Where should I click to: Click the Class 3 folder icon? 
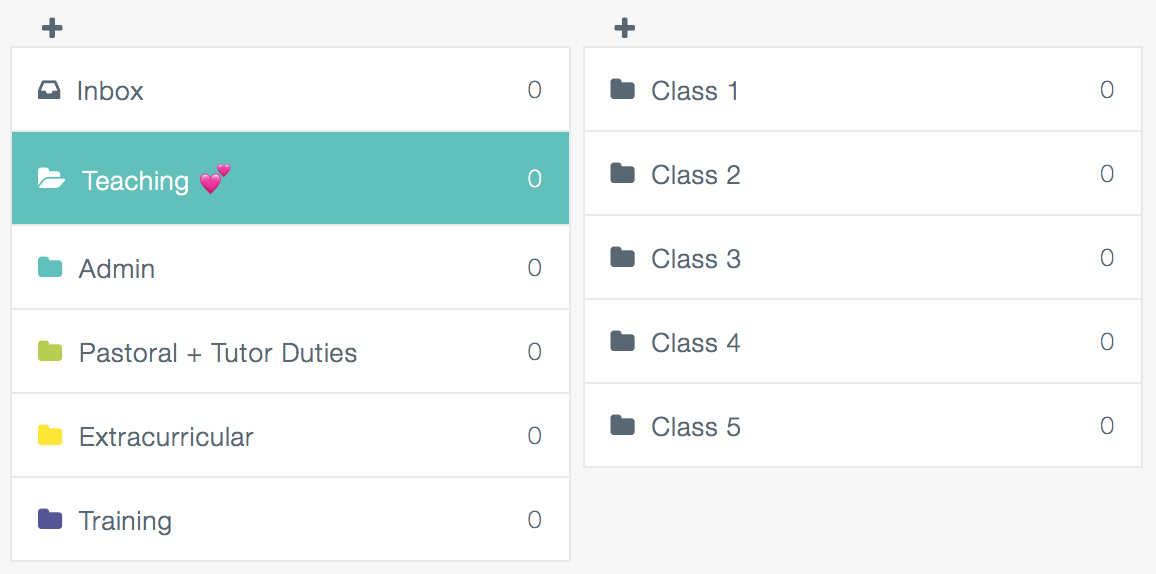tap(623, 257)
